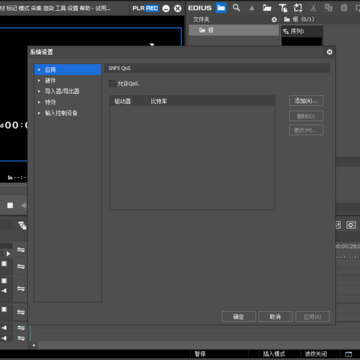This screenshot has height=360, width=360.
Task: Select 硬件 in the settings tree
Action: click(50, 81)
